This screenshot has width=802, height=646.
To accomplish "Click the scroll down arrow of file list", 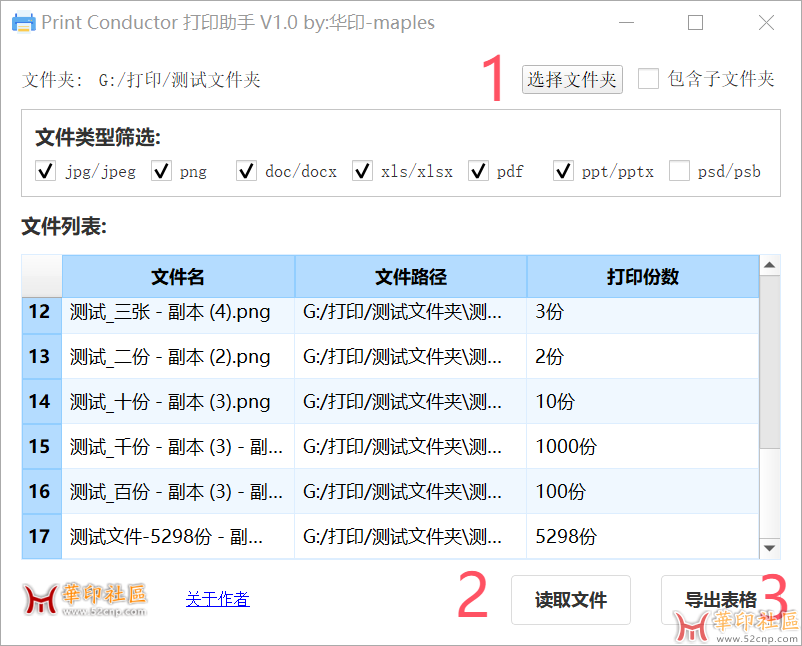I will tap(770, 548).
